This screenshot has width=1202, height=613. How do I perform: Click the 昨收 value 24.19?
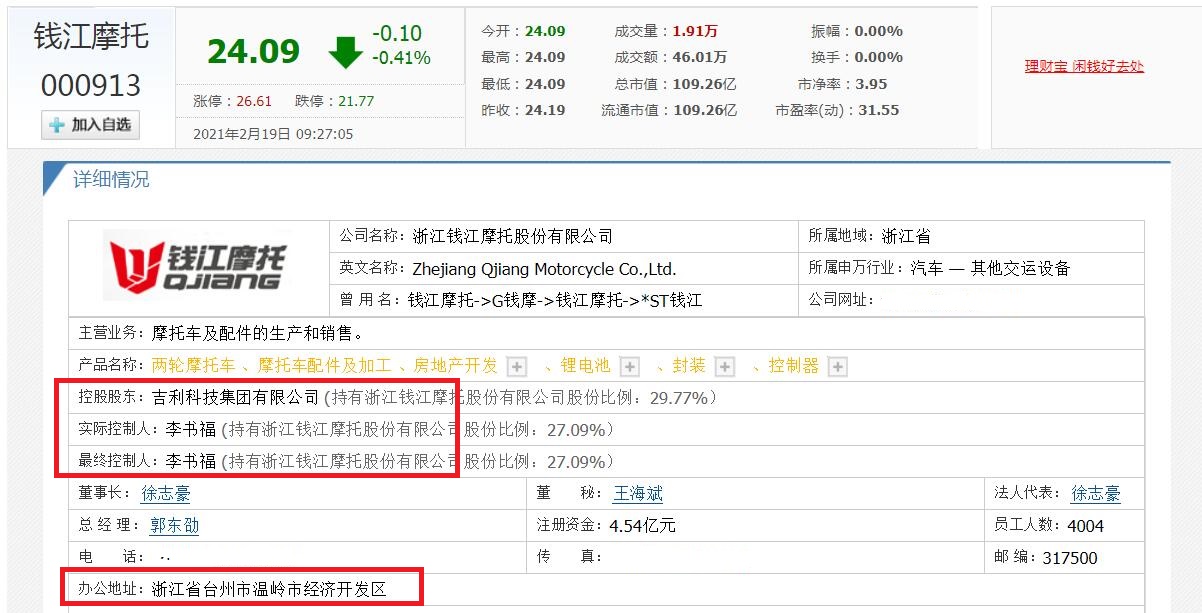point(545,110)
